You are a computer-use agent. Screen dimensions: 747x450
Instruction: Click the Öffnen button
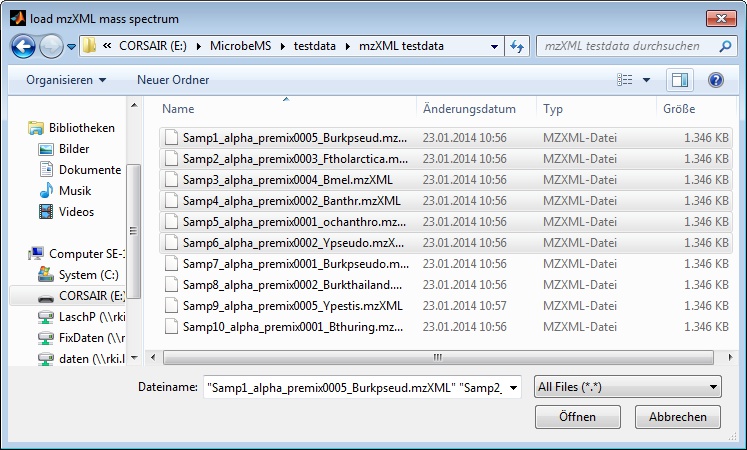point(577,417)
